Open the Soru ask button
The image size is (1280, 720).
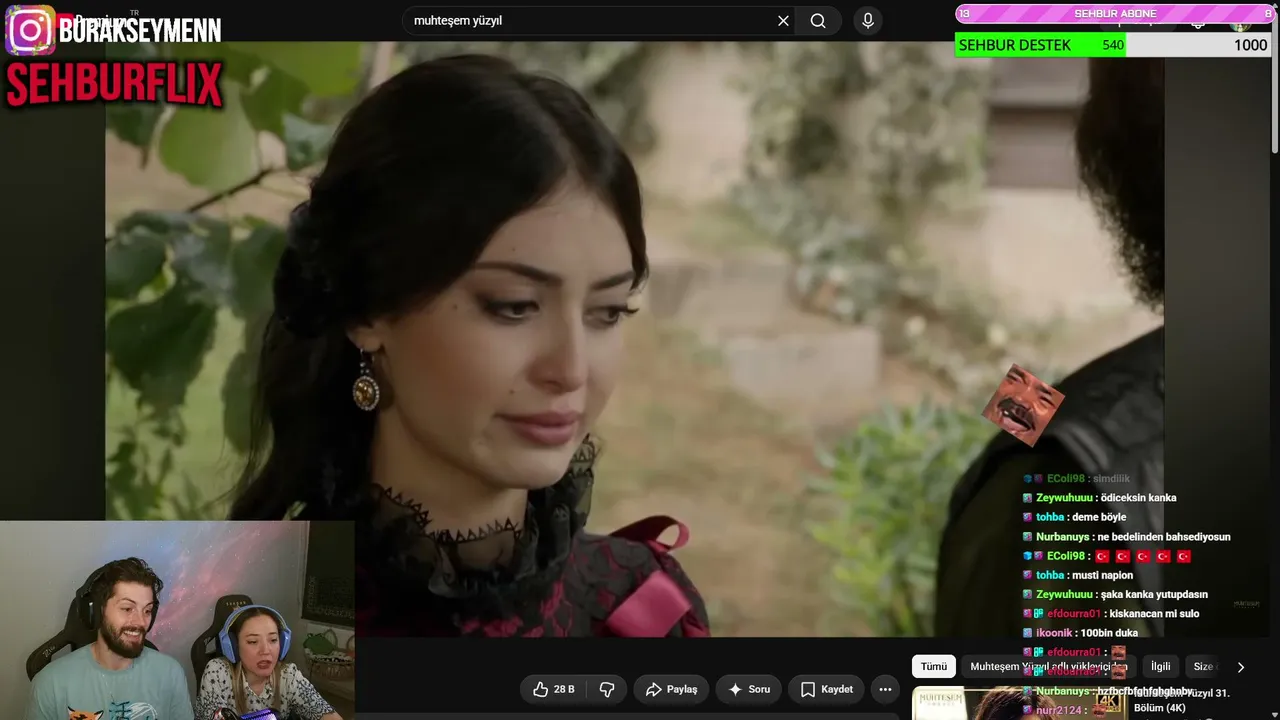pyautogui.click(x=749, y=689)
